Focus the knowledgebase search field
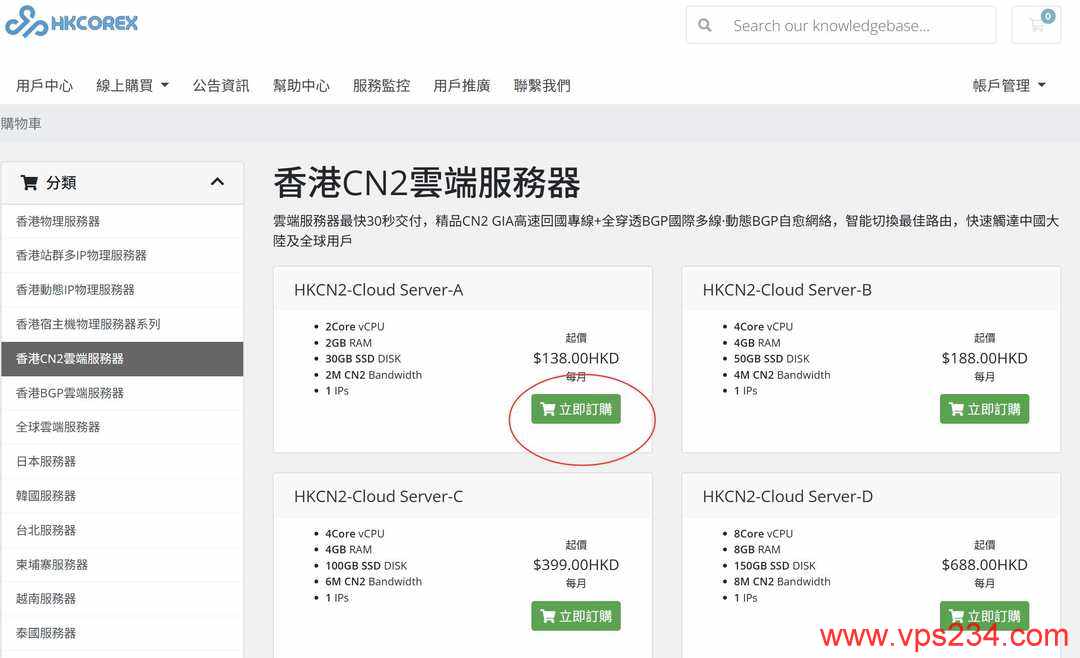This screenshot has width=1080, height=658. click(841, 25)
